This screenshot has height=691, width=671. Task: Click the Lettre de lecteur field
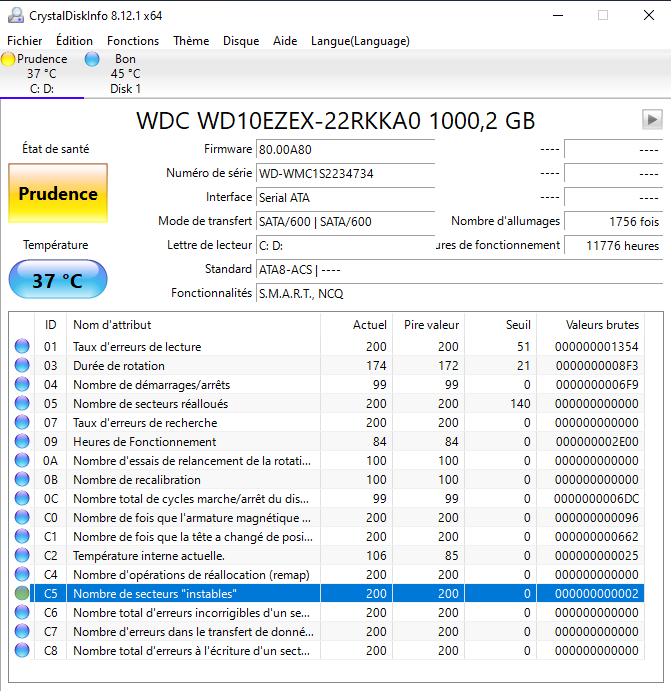tap(345, 245)
